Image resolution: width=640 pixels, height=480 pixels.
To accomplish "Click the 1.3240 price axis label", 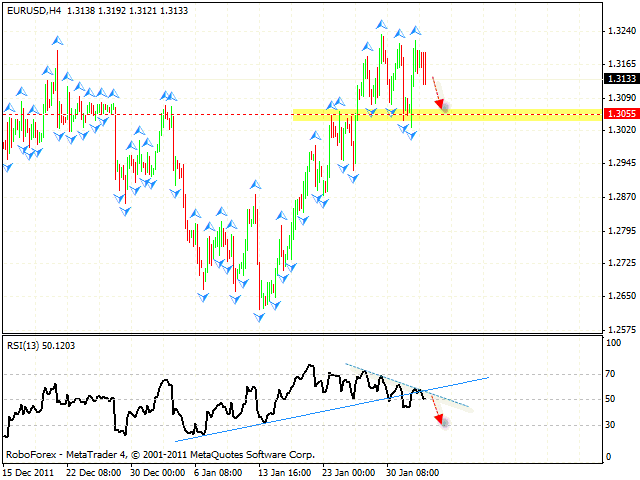I will pos(621,31).
